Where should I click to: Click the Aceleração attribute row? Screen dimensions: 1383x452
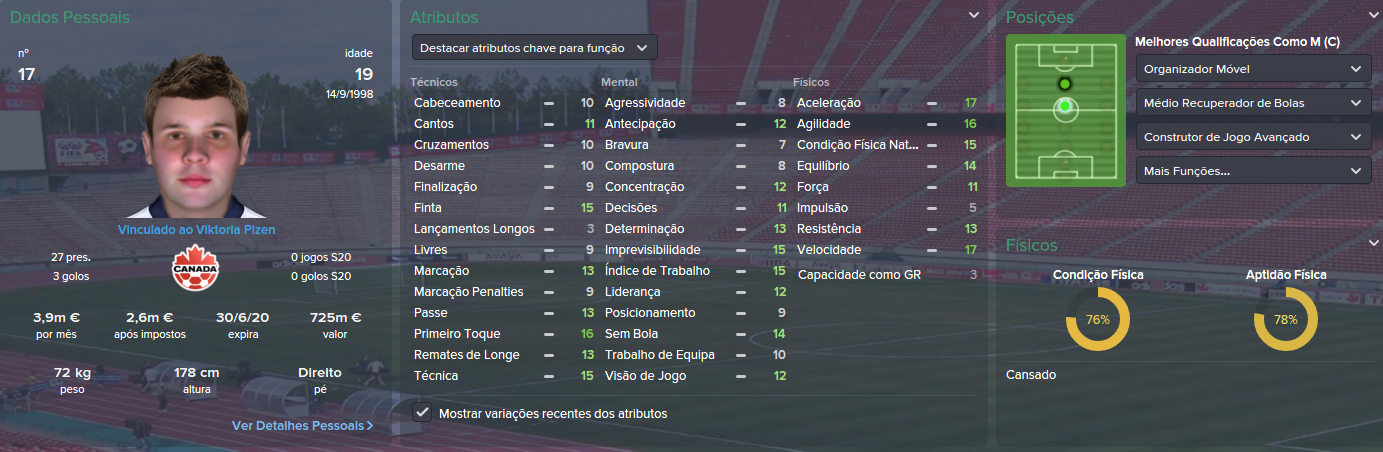[885, 103]
